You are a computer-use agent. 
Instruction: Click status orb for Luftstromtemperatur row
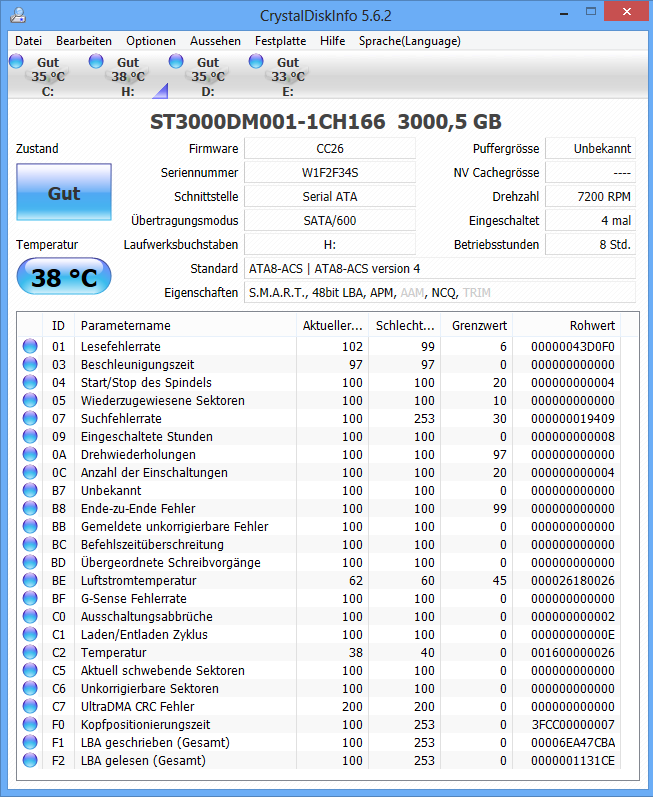(x=30, y=580)
